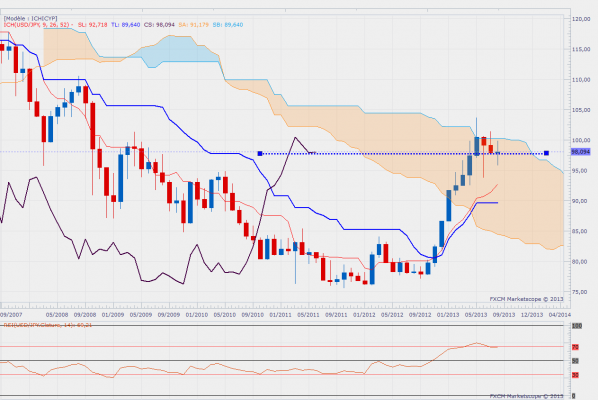Click the left handle of dotted horizontal line
Image resolution: width=598 pixels, height=400 pixels.
pyautogui.click(x=260, y=153)
